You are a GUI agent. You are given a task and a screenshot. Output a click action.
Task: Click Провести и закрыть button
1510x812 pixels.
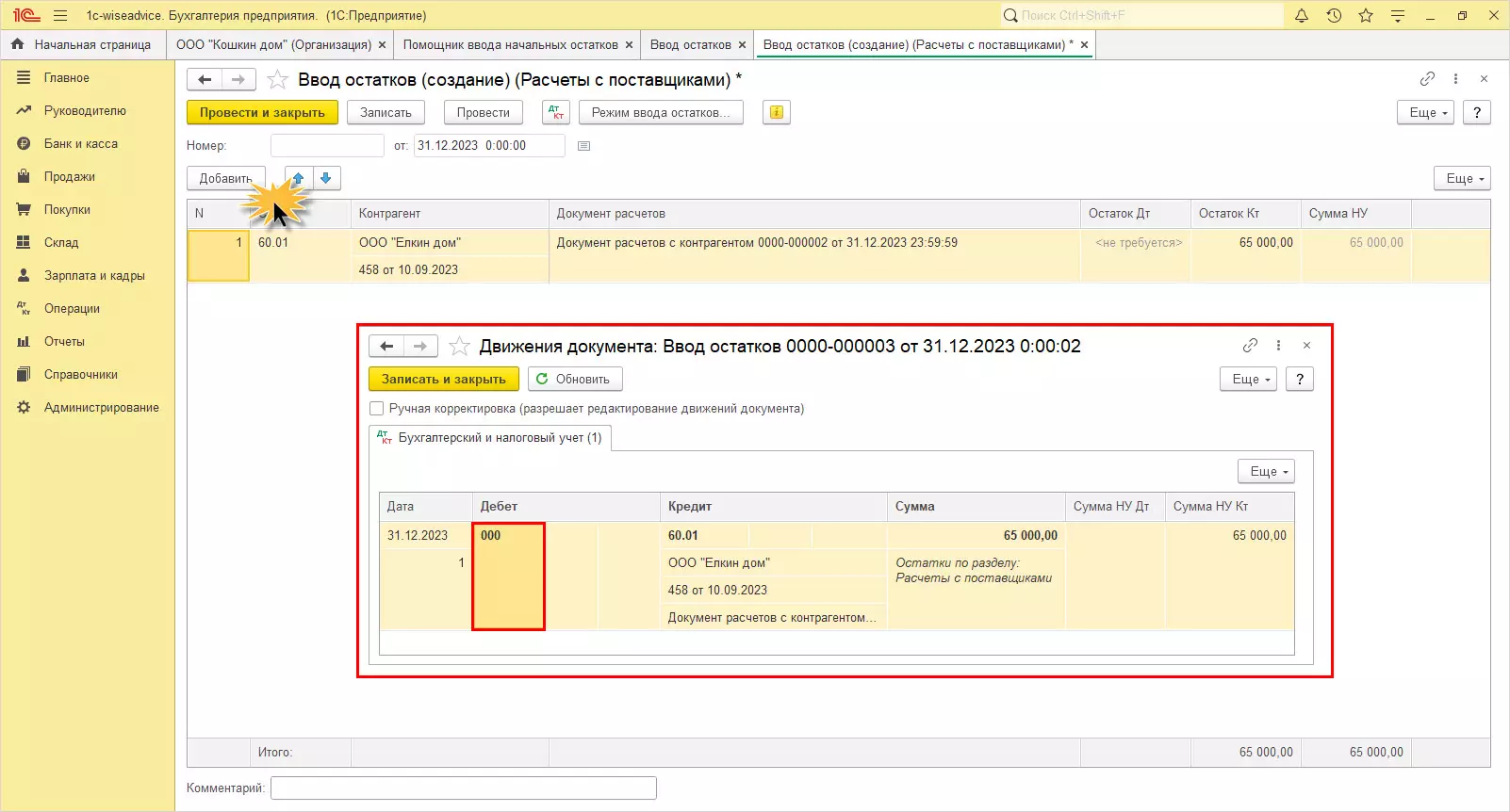click(x=262, y=112)
